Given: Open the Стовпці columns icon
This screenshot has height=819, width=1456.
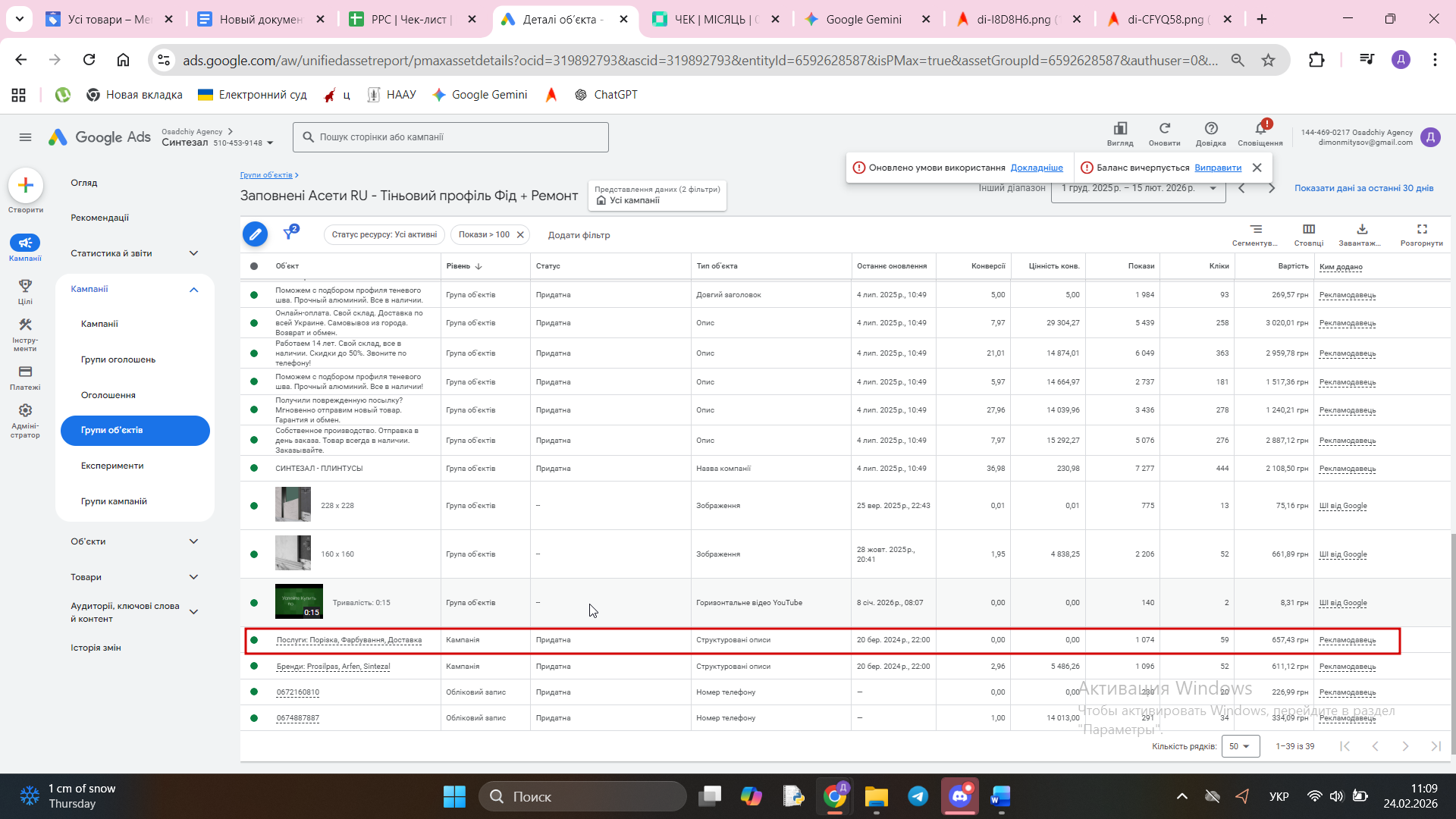Looking at the screenshot, I should [x=1308, y=230].
